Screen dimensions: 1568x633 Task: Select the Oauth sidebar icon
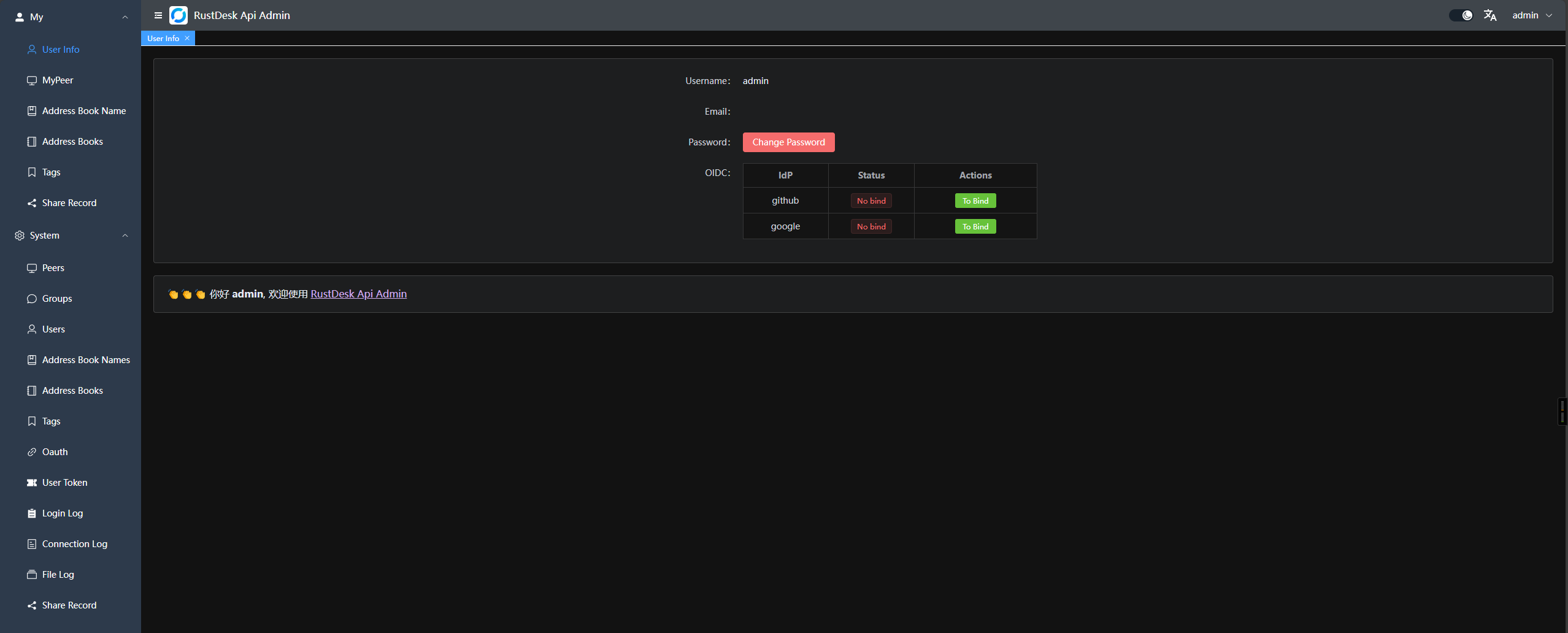point(31,451)
